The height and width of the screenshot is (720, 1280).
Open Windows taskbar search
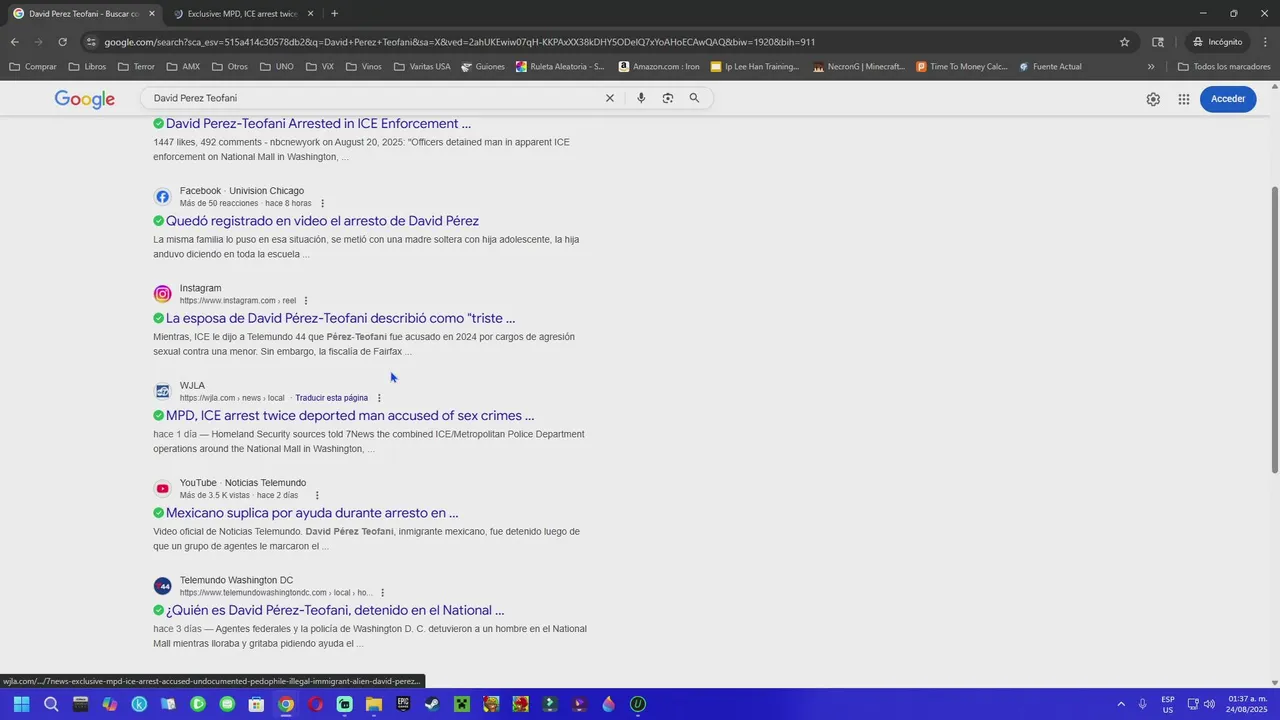coord(51,704)
